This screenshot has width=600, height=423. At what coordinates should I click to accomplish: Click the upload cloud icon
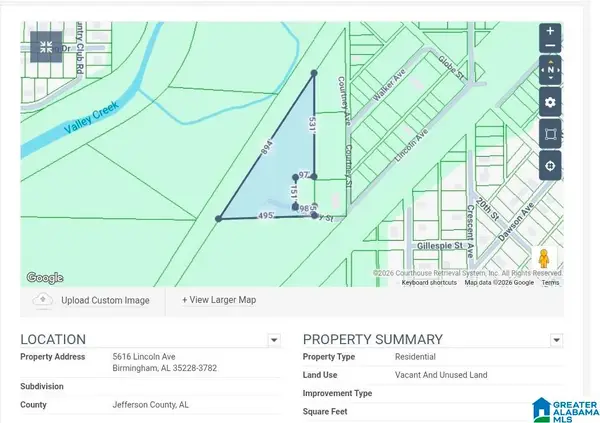(x=42, y=300)
